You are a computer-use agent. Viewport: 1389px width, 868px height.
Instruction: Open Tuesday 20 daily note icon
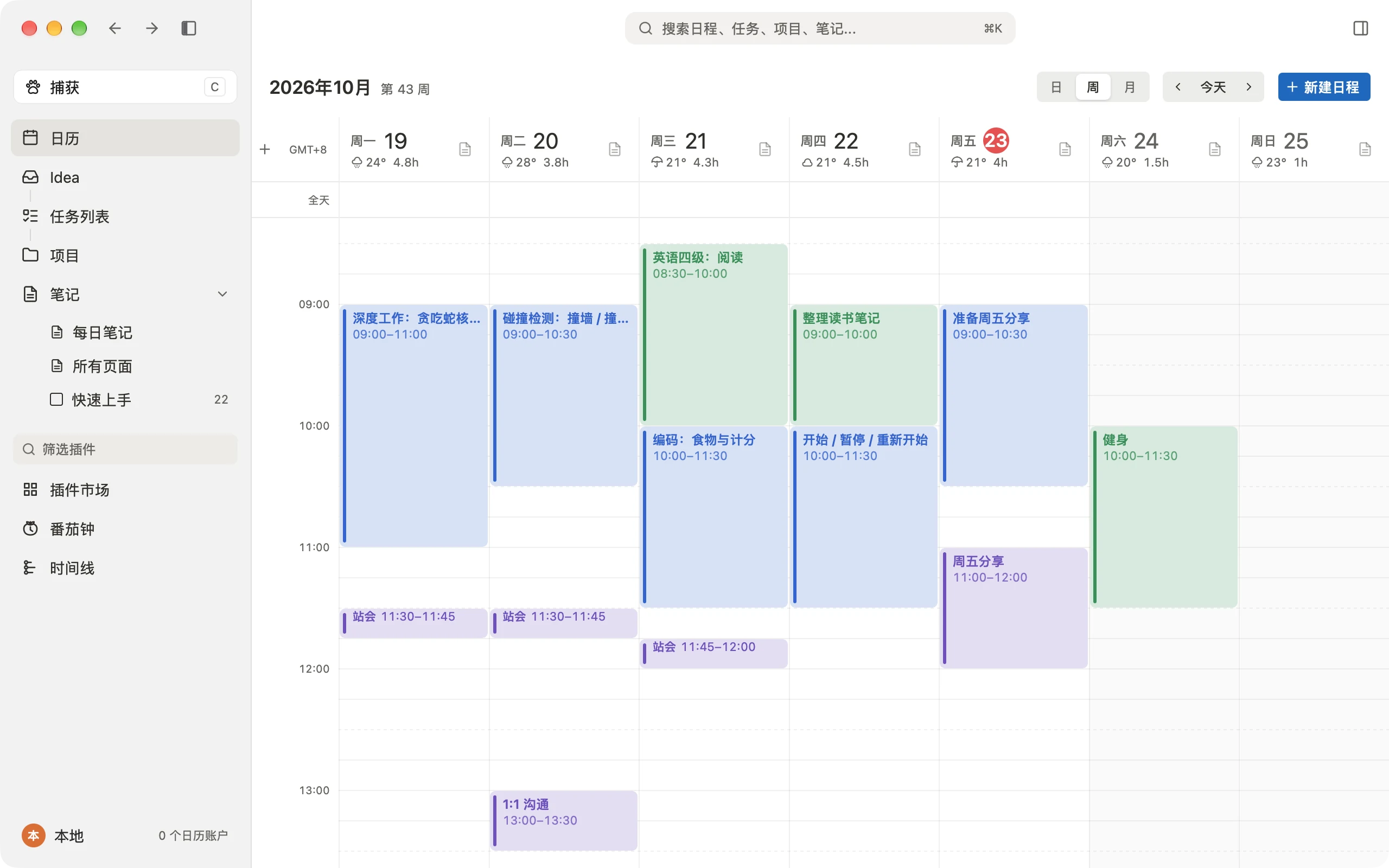(x=615, y=149)
